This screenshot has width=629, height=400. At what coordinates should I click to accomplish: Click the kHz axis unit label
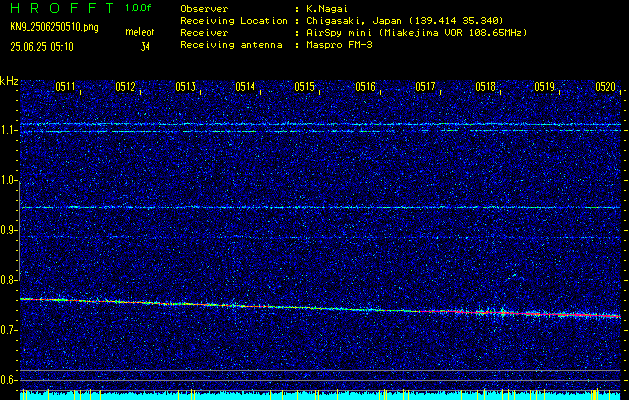(x=9, y=81)
